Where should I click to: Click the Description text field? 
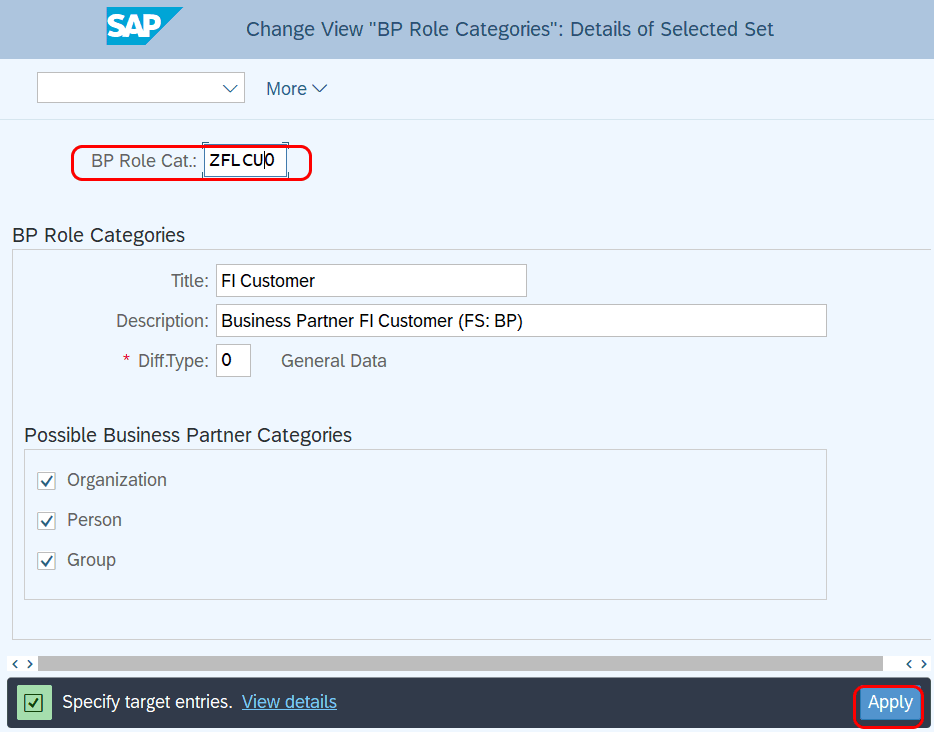pyautogui.click(x=521, y=320)
